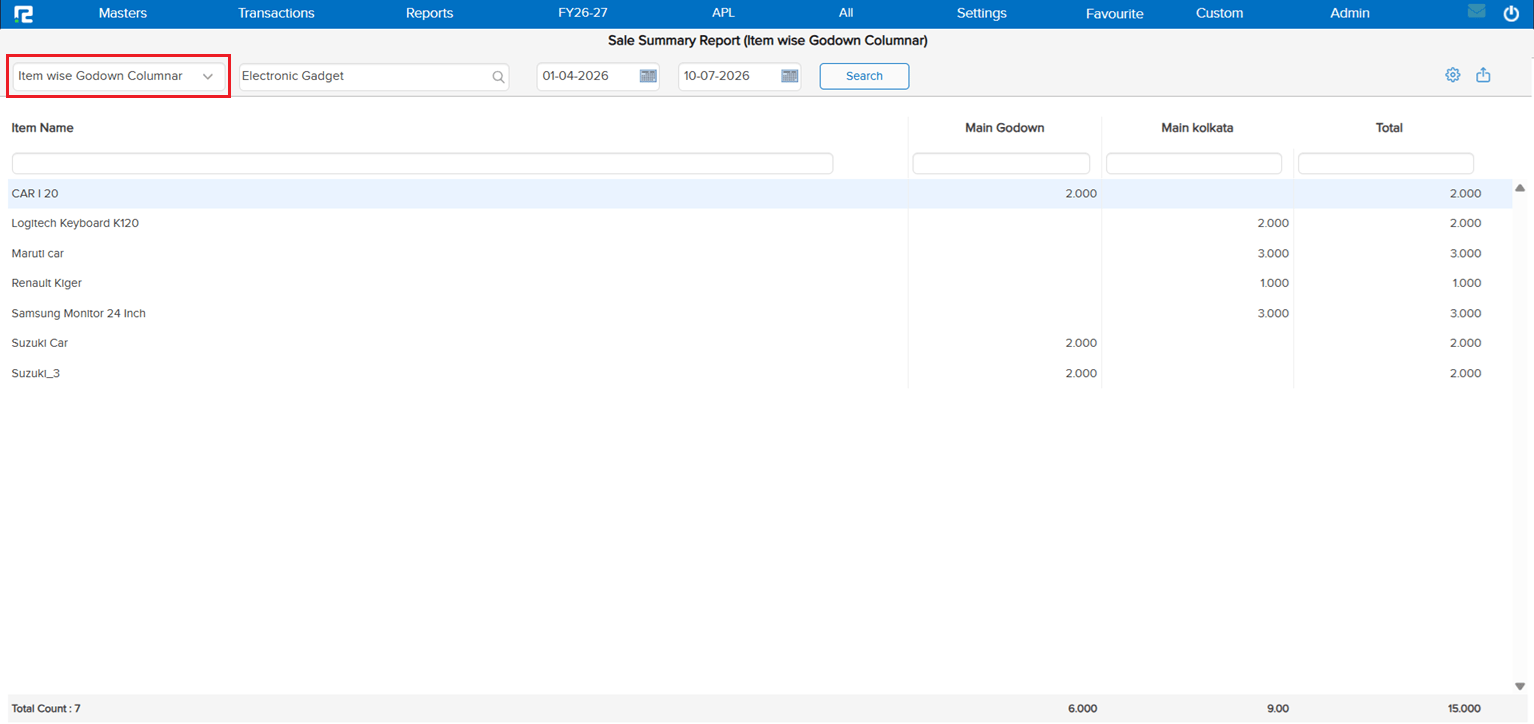The image size is (1534, 724).
Task: Click the 01-04-2026 from-date field
Action: point(598,77)
